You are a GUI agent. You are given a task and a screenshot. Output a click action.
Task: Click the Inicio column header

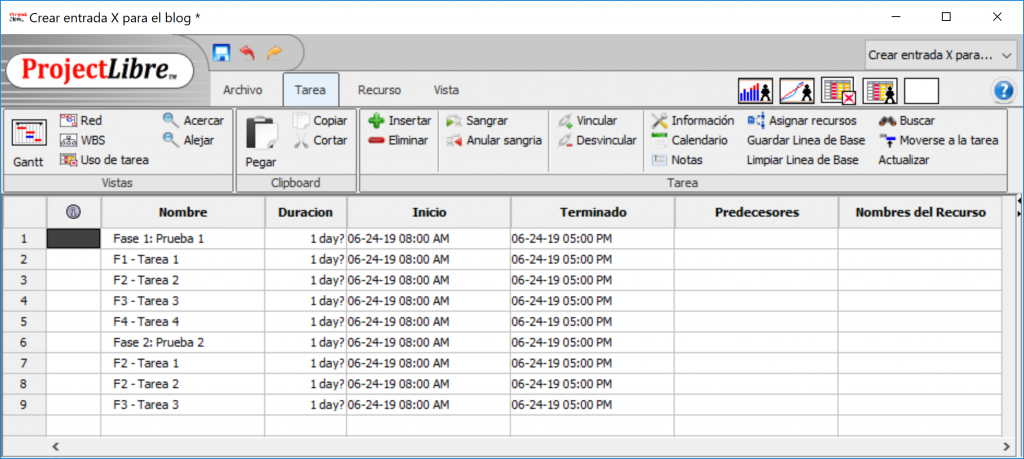point(429,212)
